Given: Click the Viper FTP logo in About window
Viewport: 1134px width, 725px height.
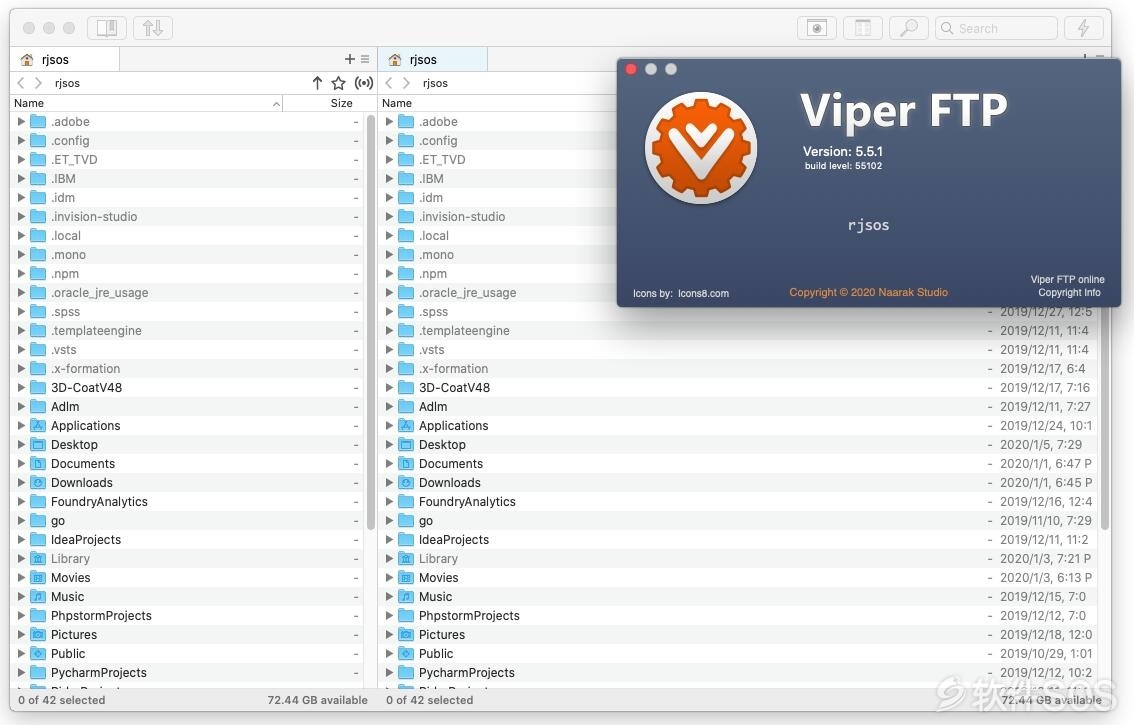Looking at the screenshot, I should 701,149.
